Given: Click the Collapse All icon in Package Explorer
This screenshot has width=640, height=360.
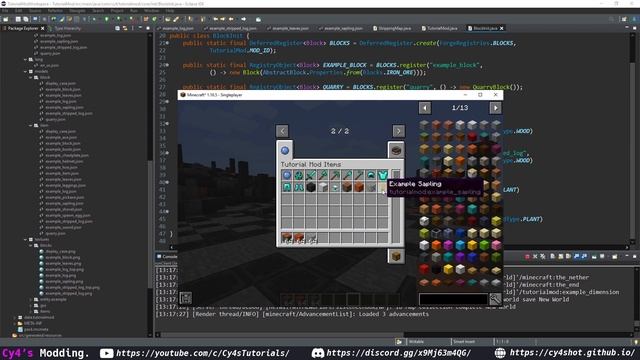Looking at the screenshot, I should [x=118, y=28].
